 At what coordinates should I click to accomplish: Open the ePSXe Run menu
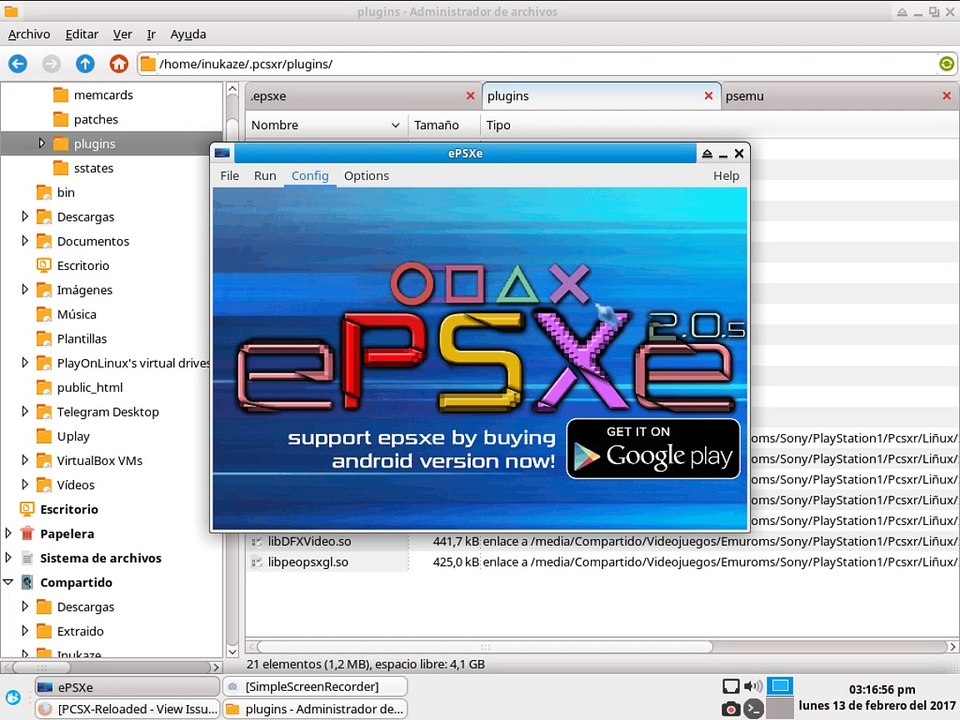click(x=265, y=176)
